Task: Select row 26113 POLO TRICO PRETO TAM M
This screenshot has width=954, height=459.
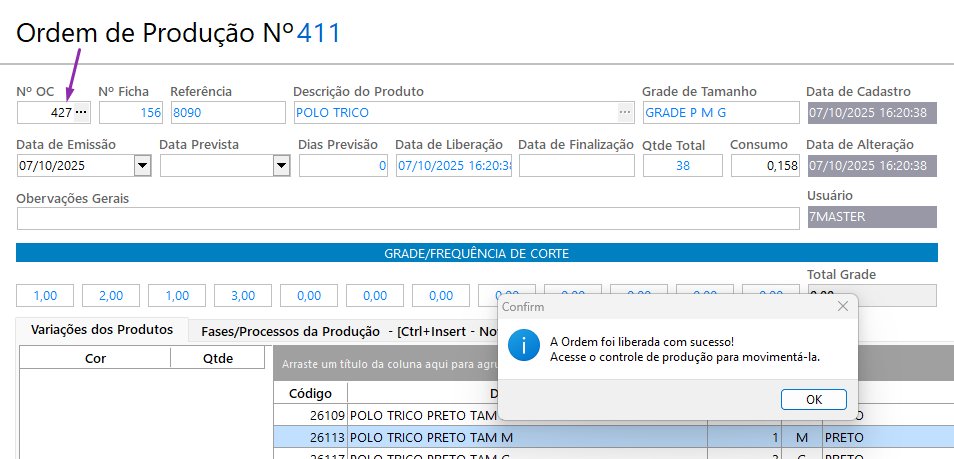Action: coord(430,437)
